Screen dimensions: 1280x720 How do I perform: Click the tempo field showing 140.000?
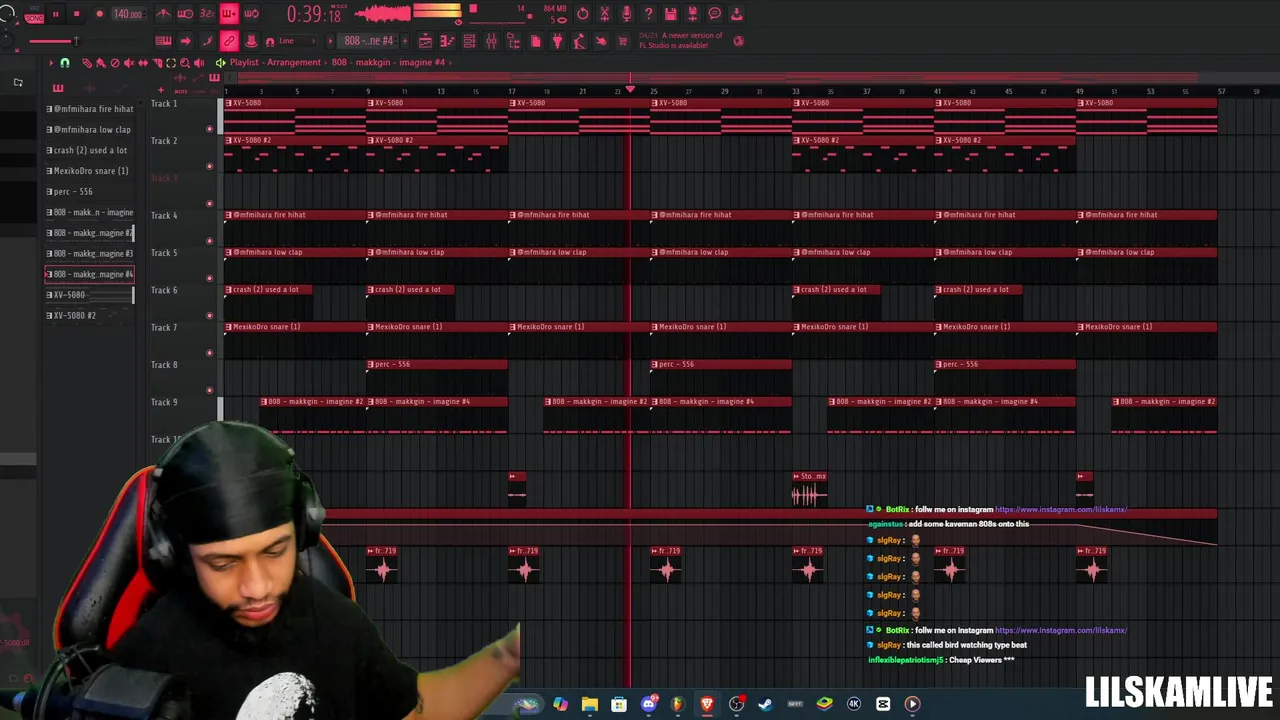[128, 14]
